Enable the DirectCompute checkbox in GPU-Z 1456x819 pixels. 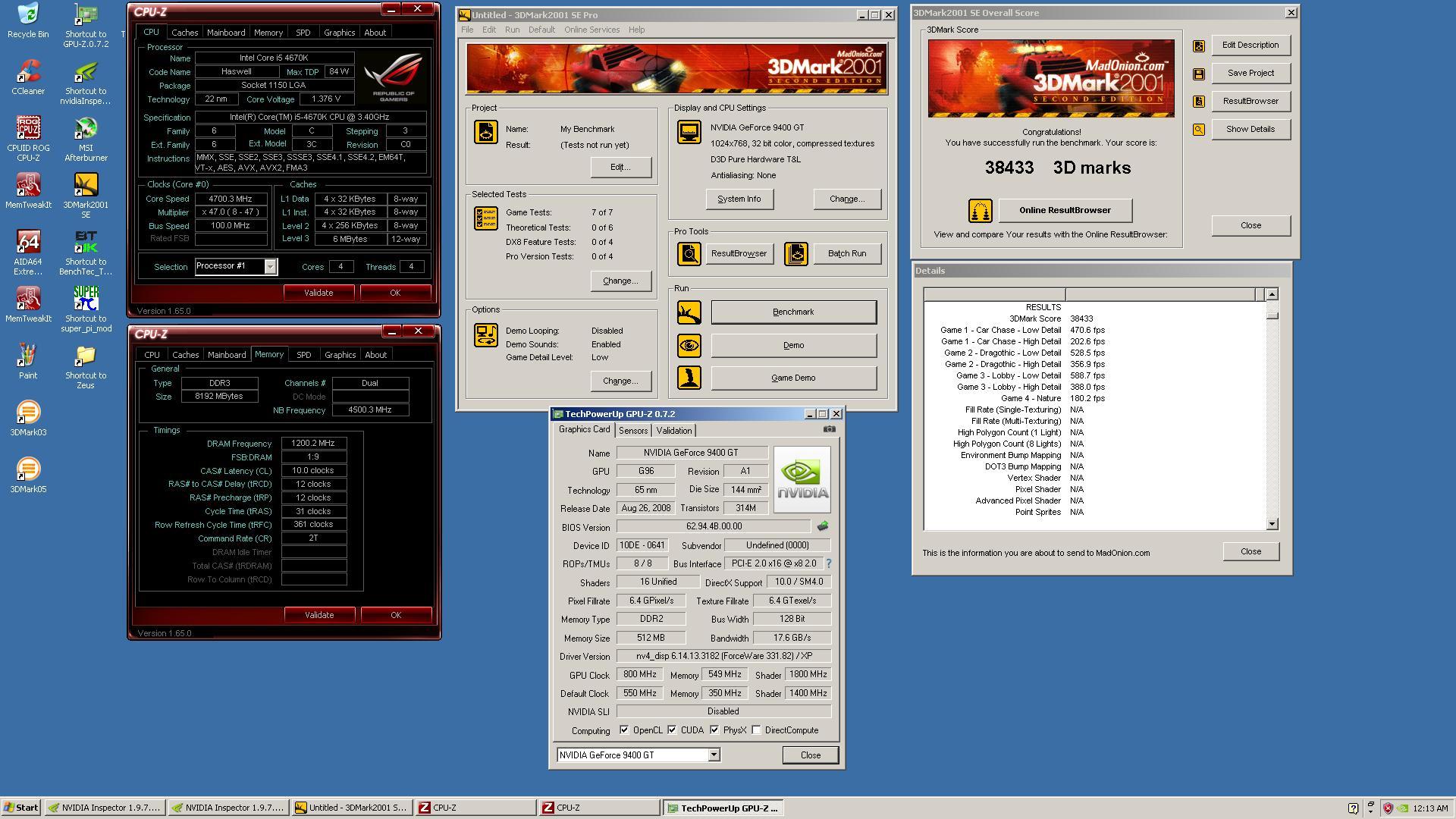pyautogui.click(x=756, y=730)
